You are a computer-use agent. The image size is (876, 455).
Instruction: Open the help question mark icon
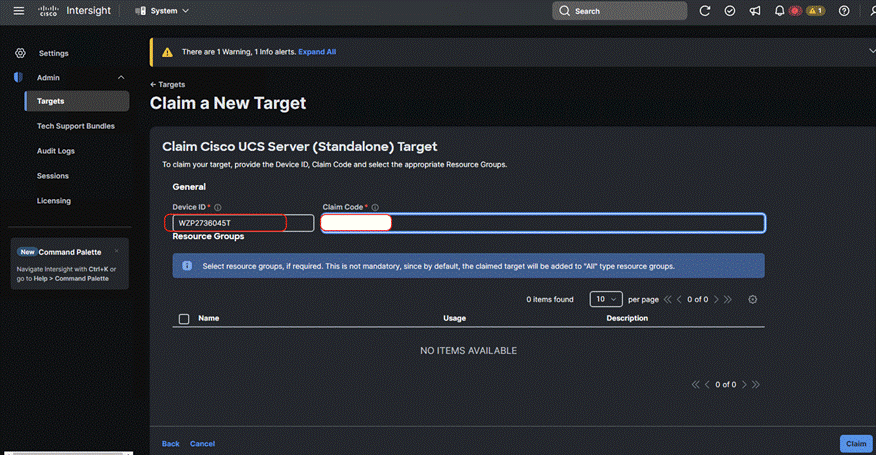coord(844,11)
